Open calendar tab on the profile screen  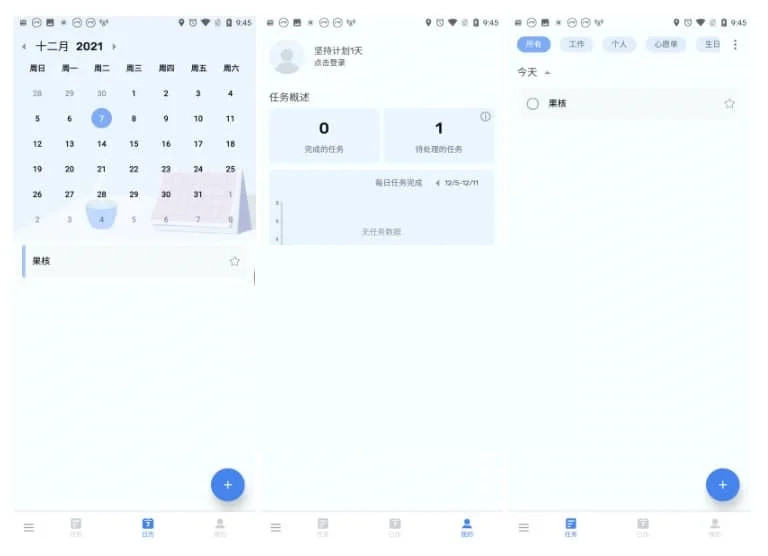click(395, 526)
